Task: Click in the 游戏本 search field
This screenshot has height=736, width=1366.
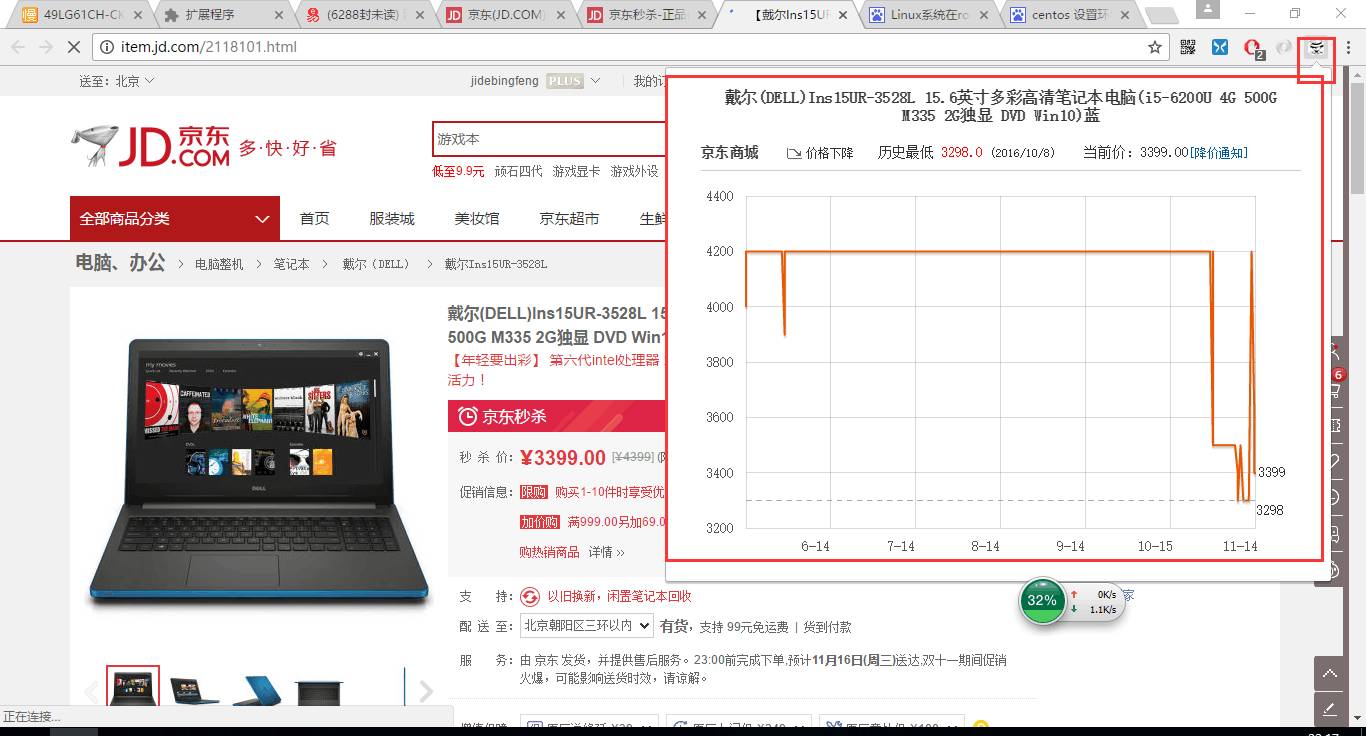Action: tap(550, 139)
